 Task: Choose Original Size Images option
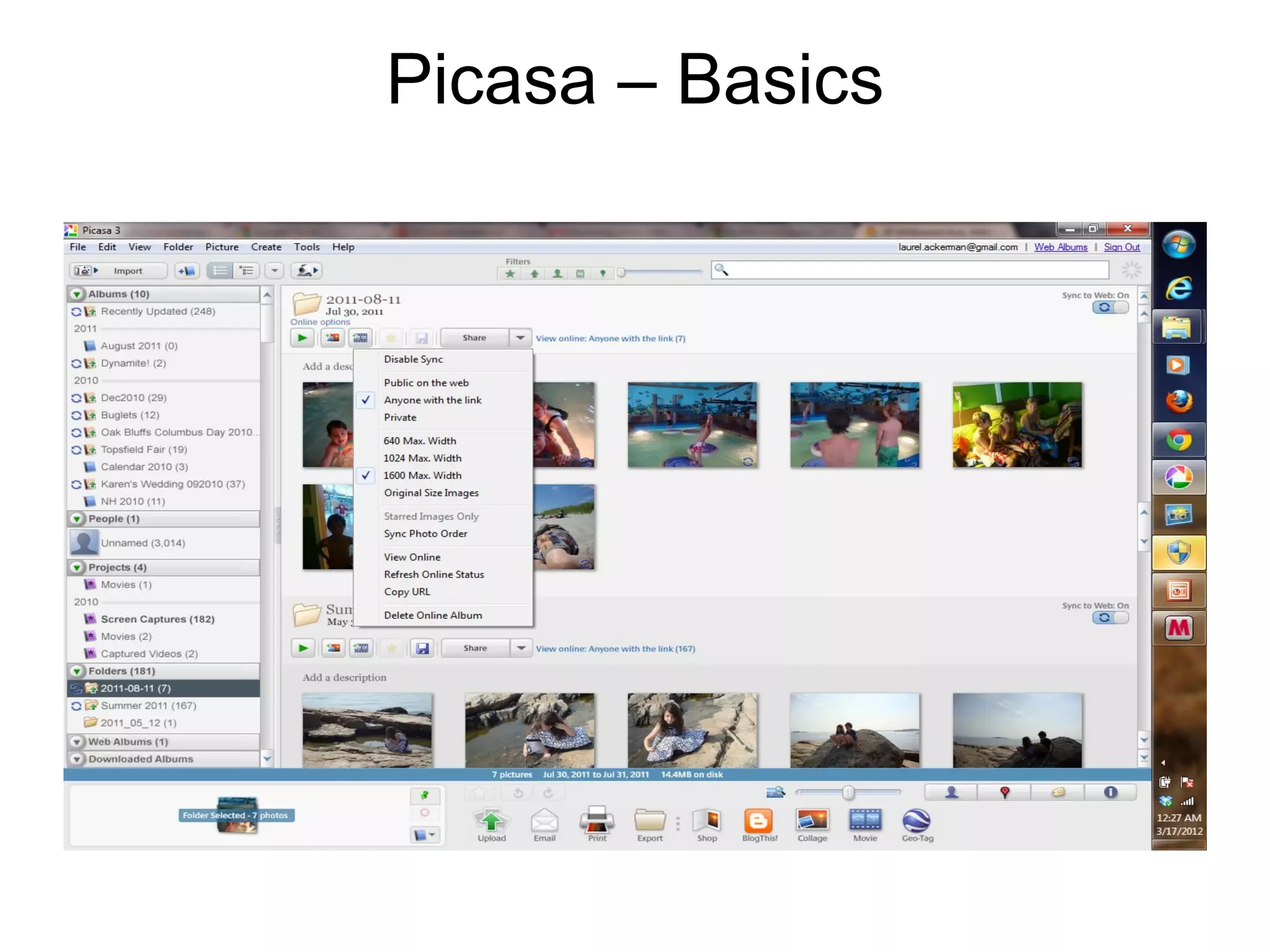444,493
